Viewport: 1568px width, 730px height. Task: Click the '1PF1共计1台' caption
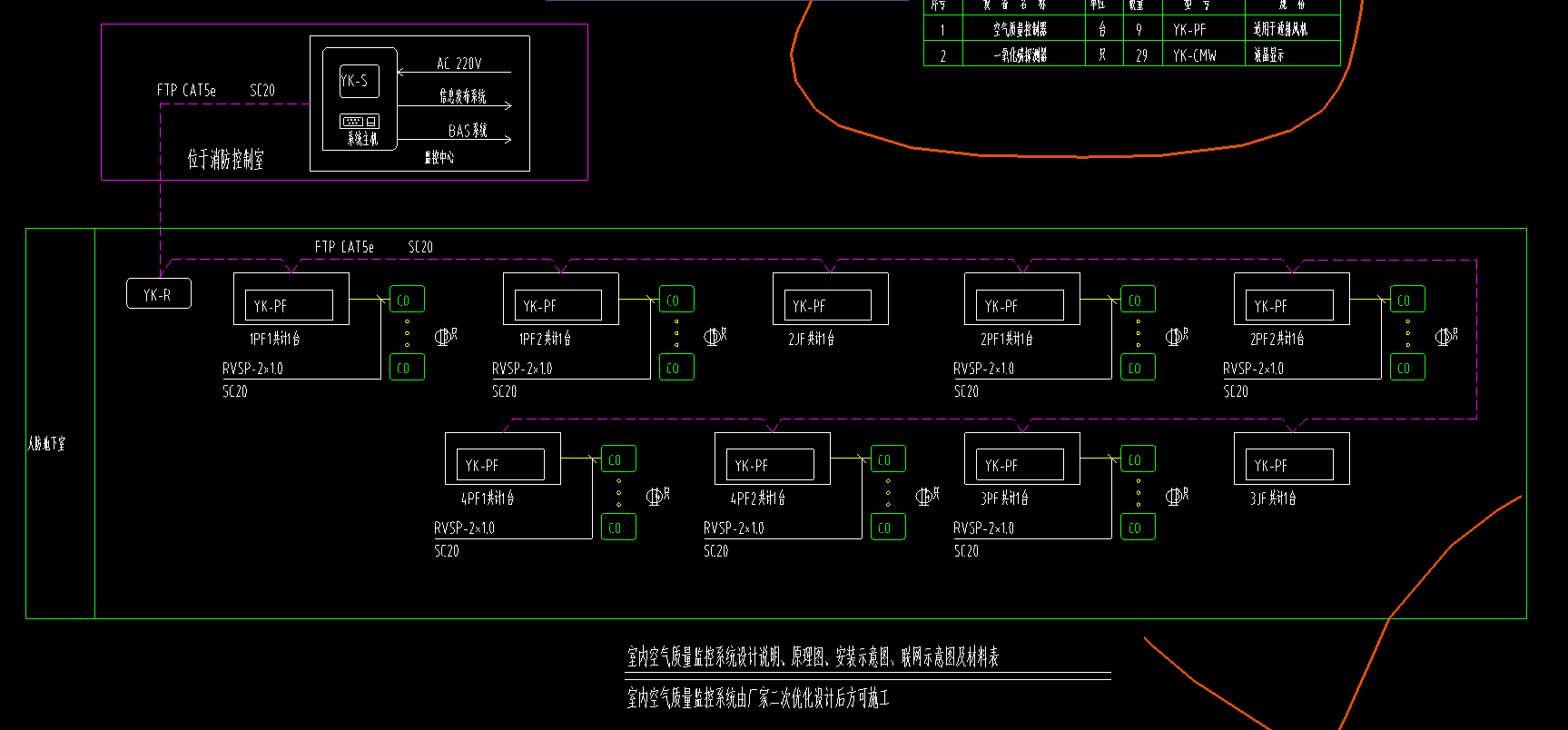274,339
